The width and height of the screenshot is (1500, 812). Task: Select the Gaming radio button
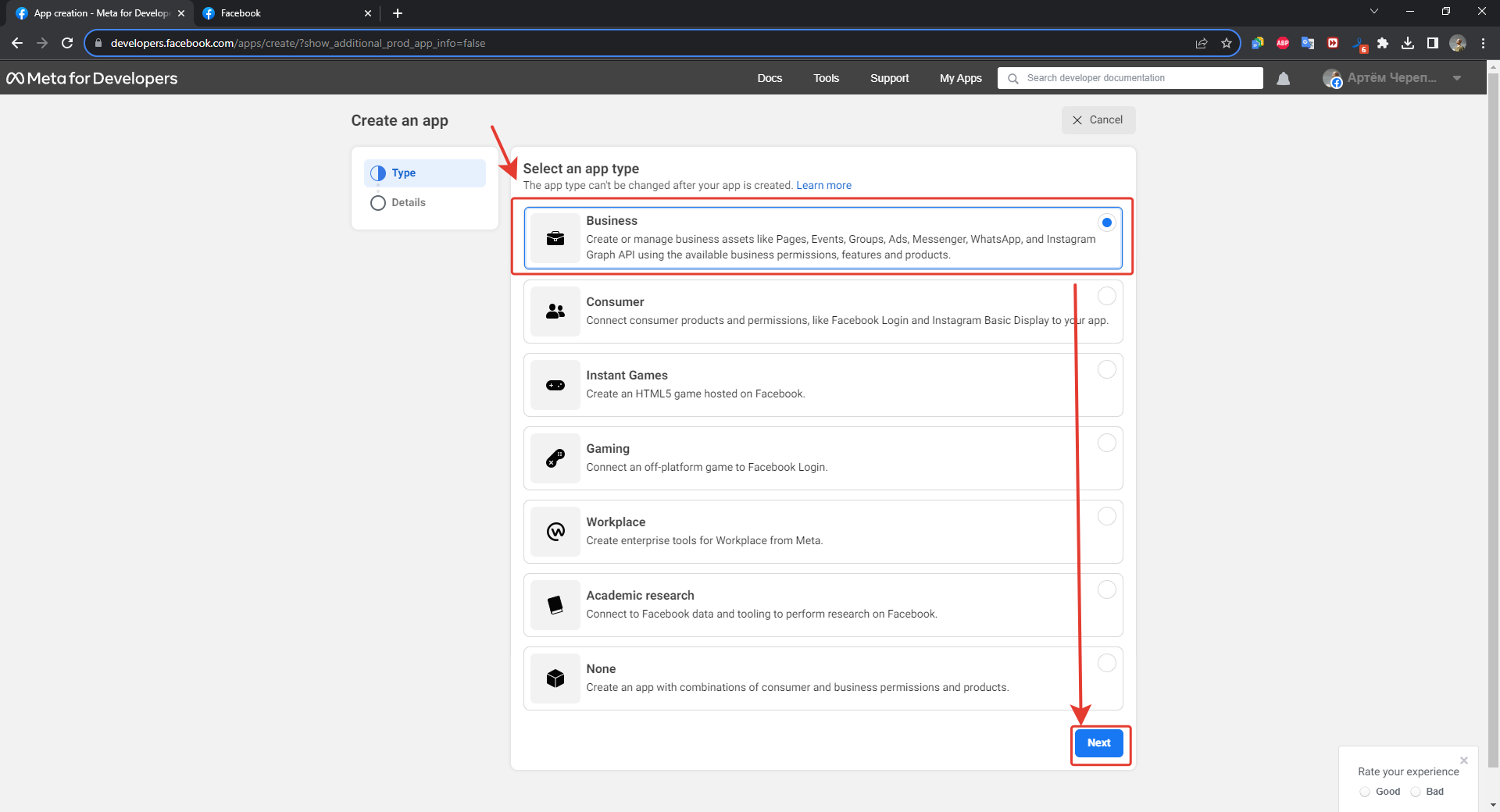coord(1106,443)
